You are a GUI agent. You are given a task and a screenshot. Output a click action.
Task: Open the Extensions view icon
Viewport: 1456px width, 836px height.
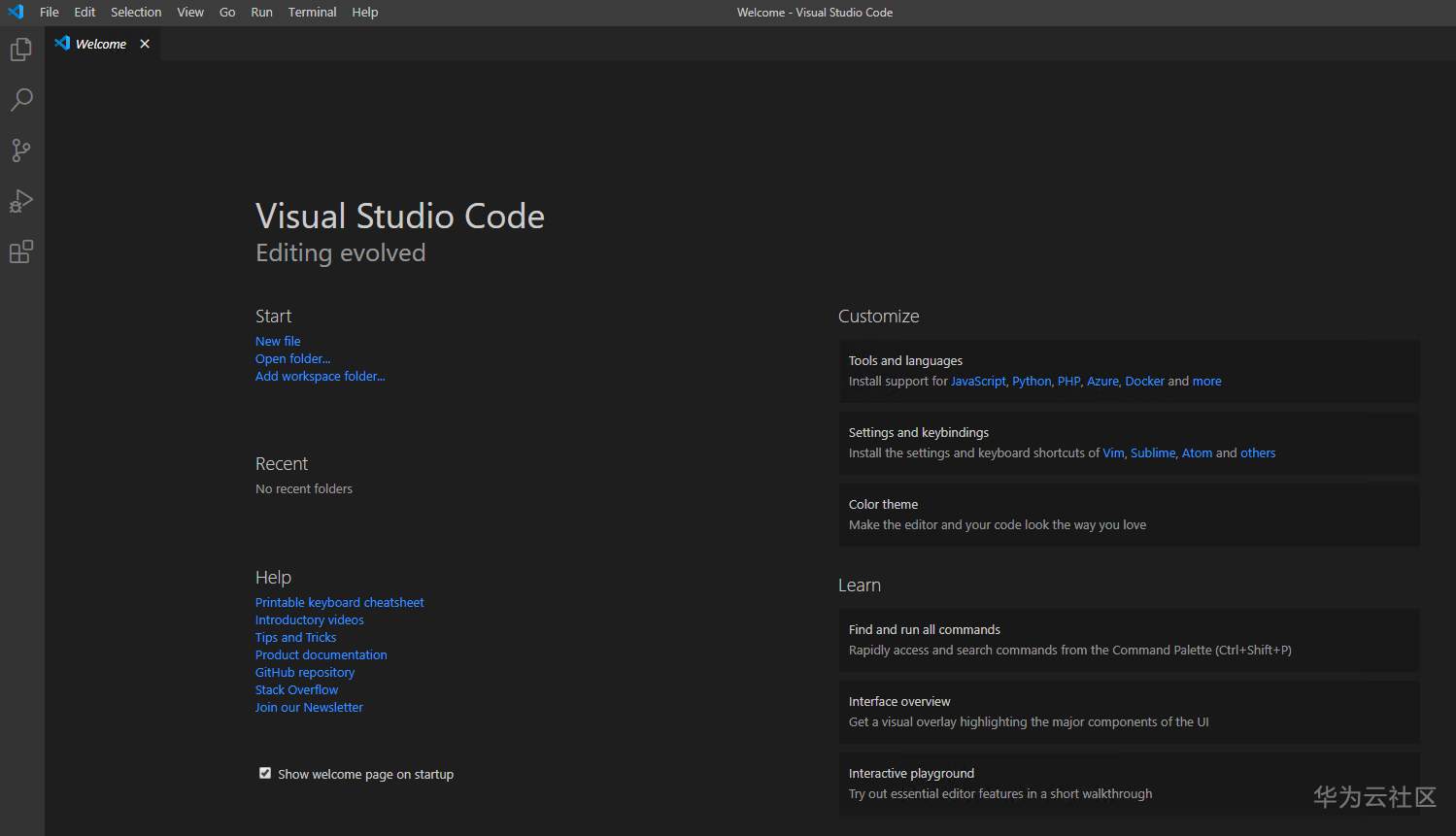[21, 252]
